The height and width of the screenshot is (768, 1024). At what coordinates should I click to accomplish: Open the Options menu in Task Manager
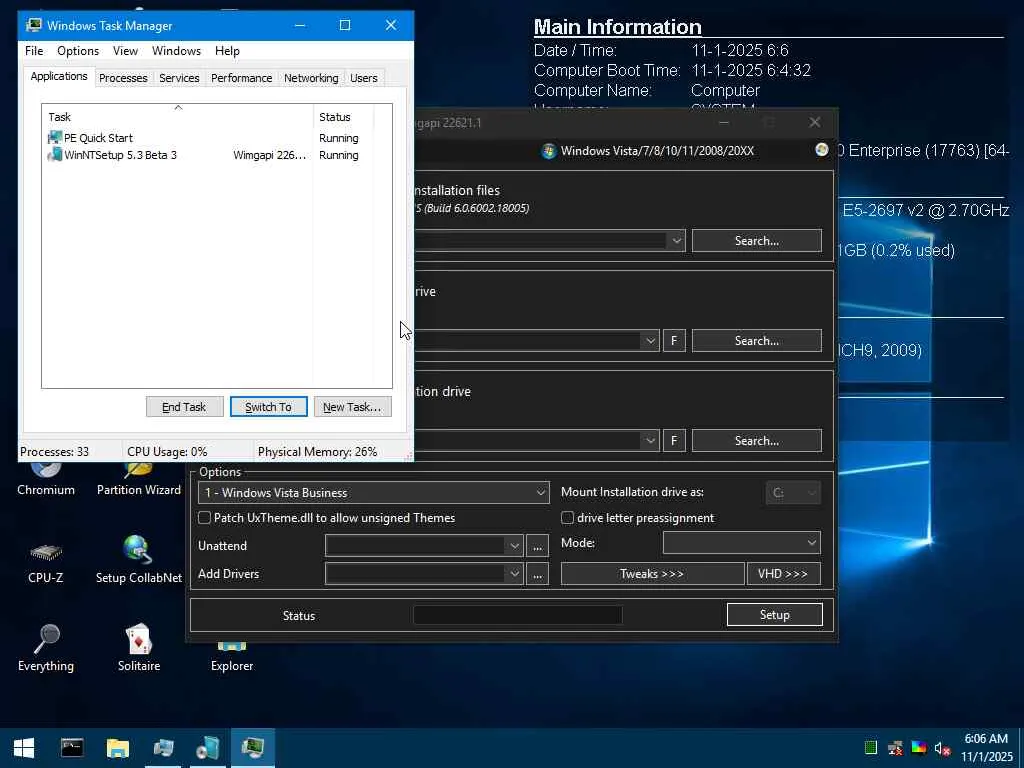[x=78, y=51]
